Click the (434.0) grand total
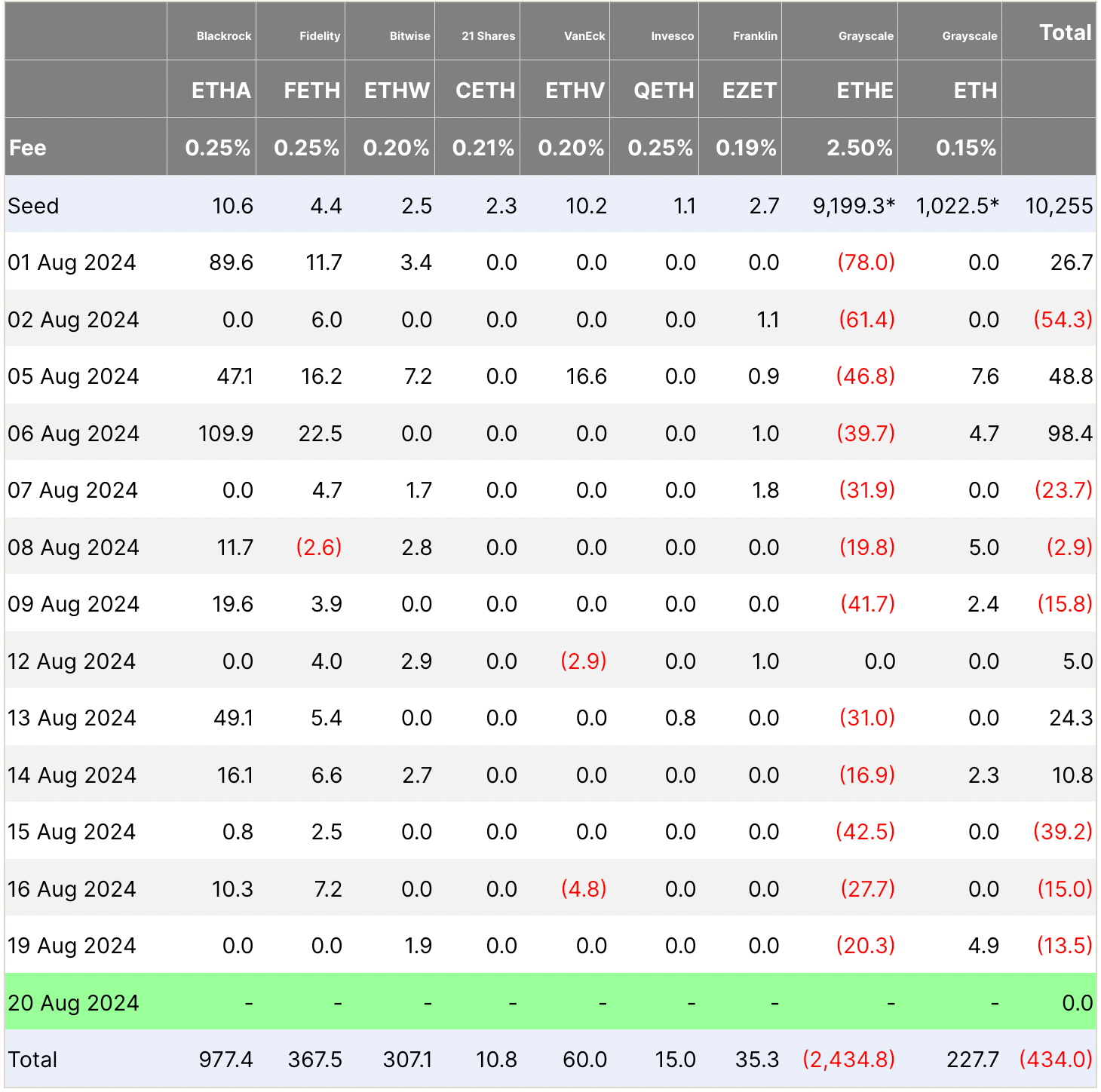Screen dimensions: 1101x1092 (1056, 1060)
